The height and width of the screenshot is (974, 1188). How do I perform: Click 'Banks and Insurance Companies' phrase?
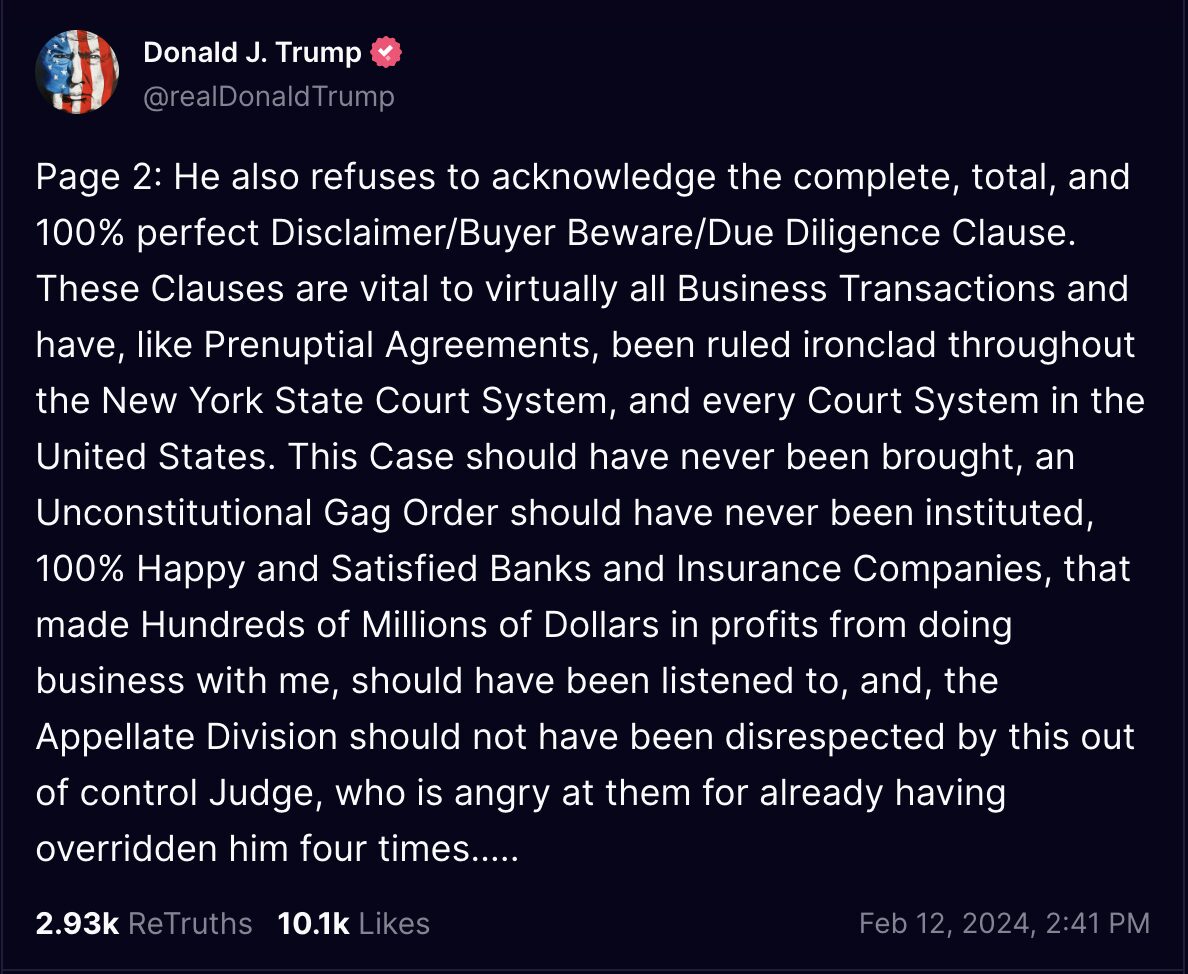click(770, 569)
